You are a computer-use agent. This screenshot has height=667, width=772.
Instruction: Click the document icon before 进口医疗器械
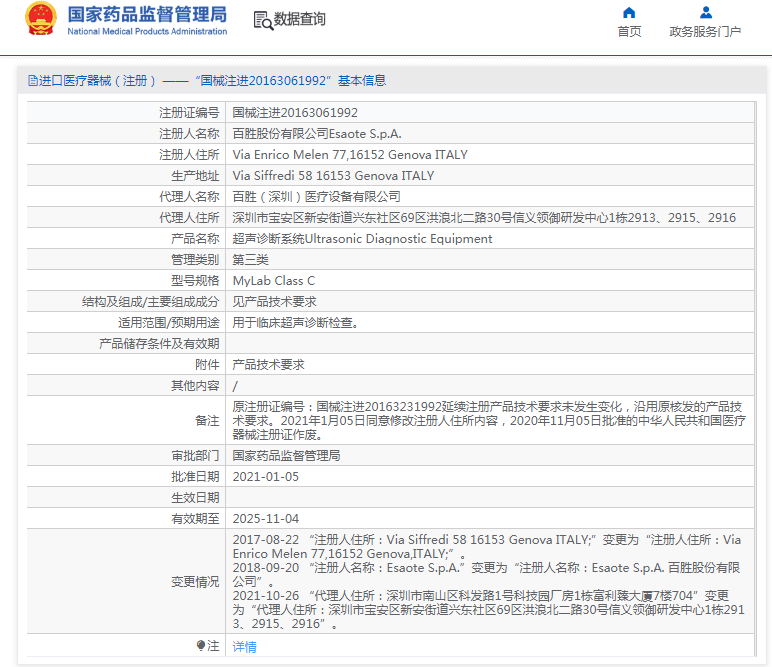[x=32, y=80]
